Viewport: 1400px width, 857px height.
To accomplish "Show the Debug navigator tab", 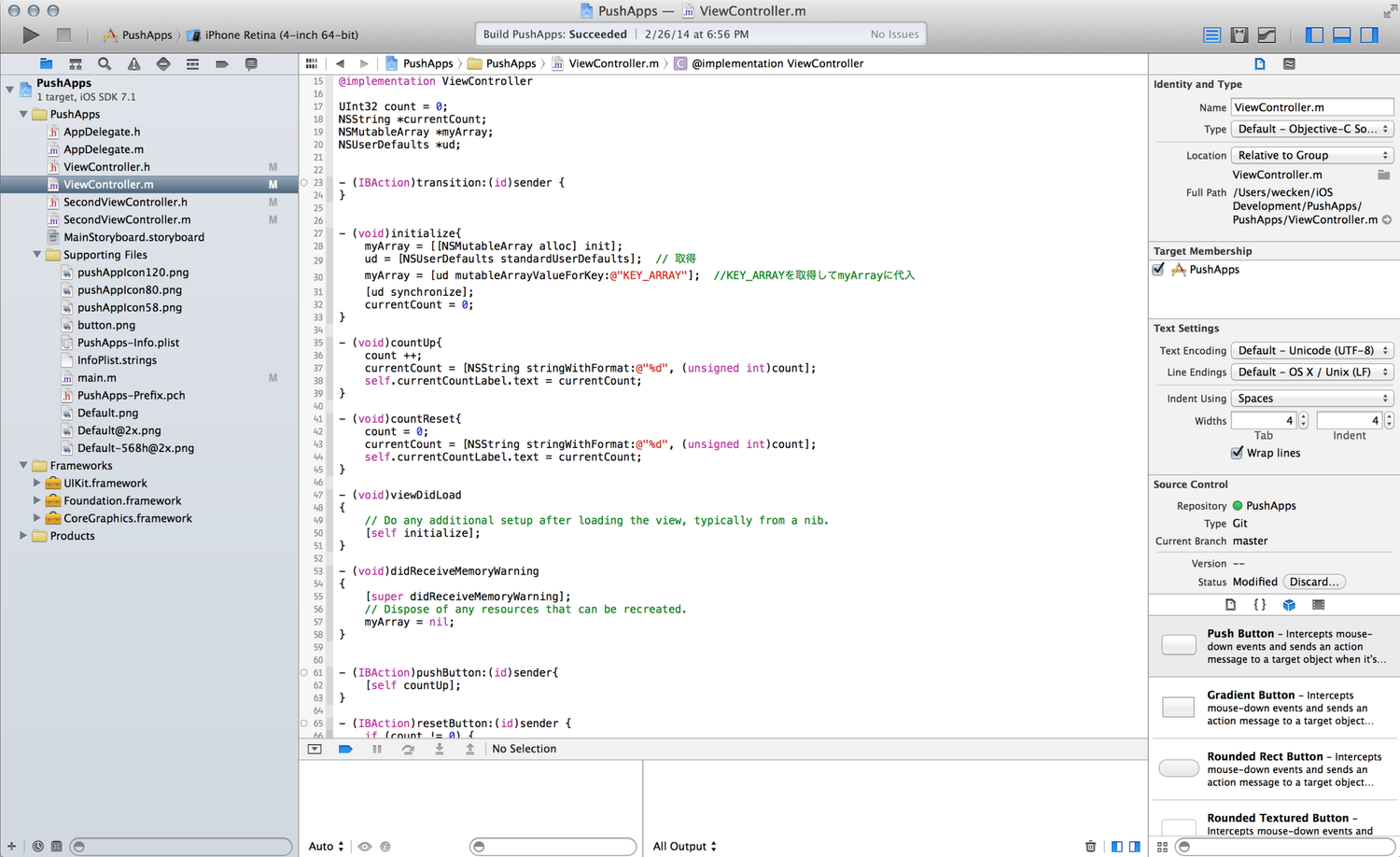I will point(192,63).
